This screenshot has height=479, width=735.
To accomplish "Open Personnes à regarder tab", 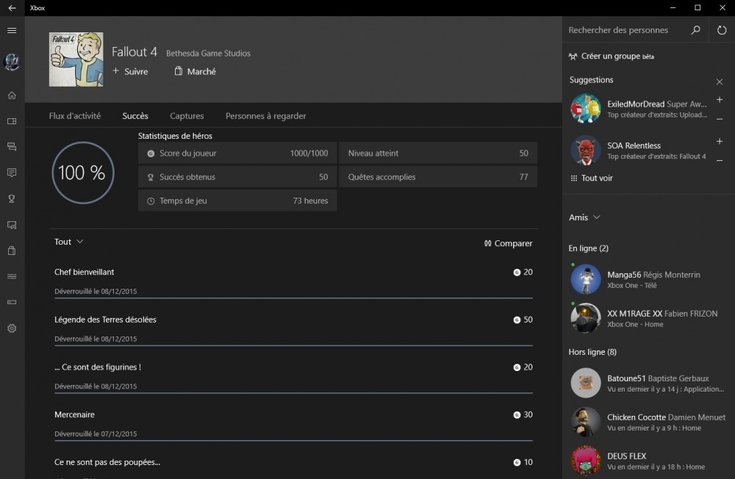I will click(266, 116).
